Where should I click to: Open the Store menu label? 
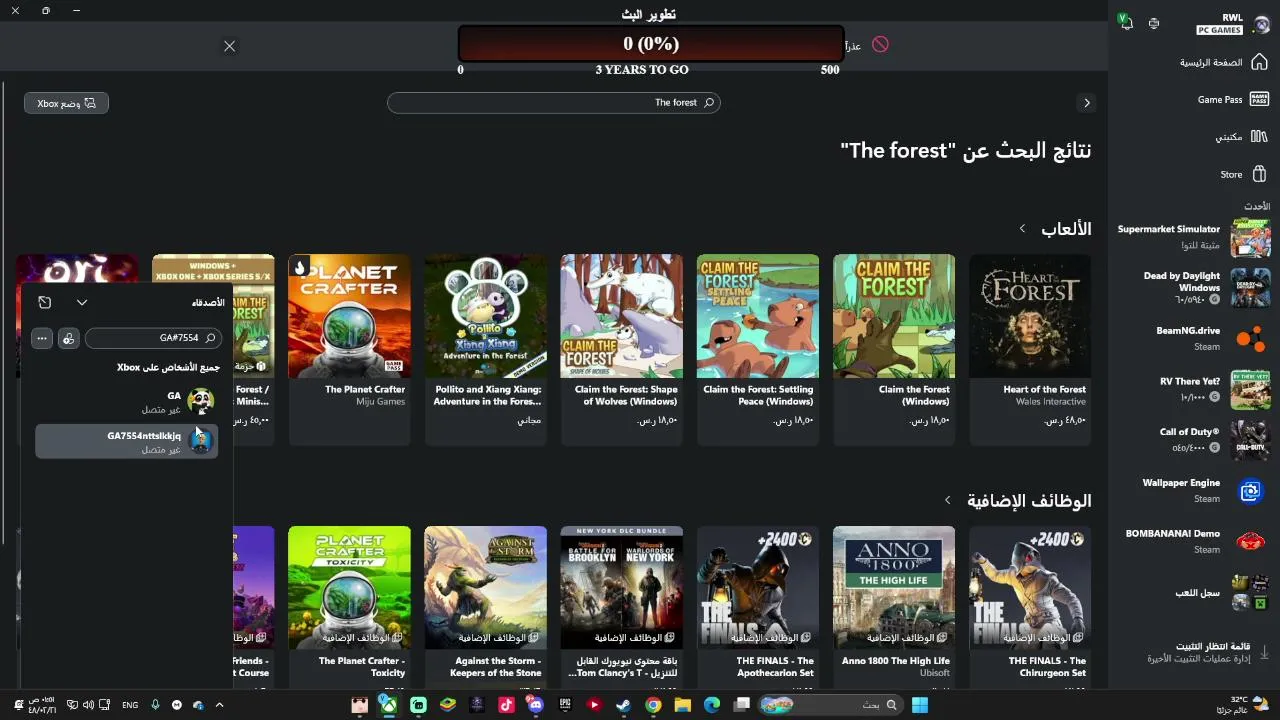point(1231,174)
